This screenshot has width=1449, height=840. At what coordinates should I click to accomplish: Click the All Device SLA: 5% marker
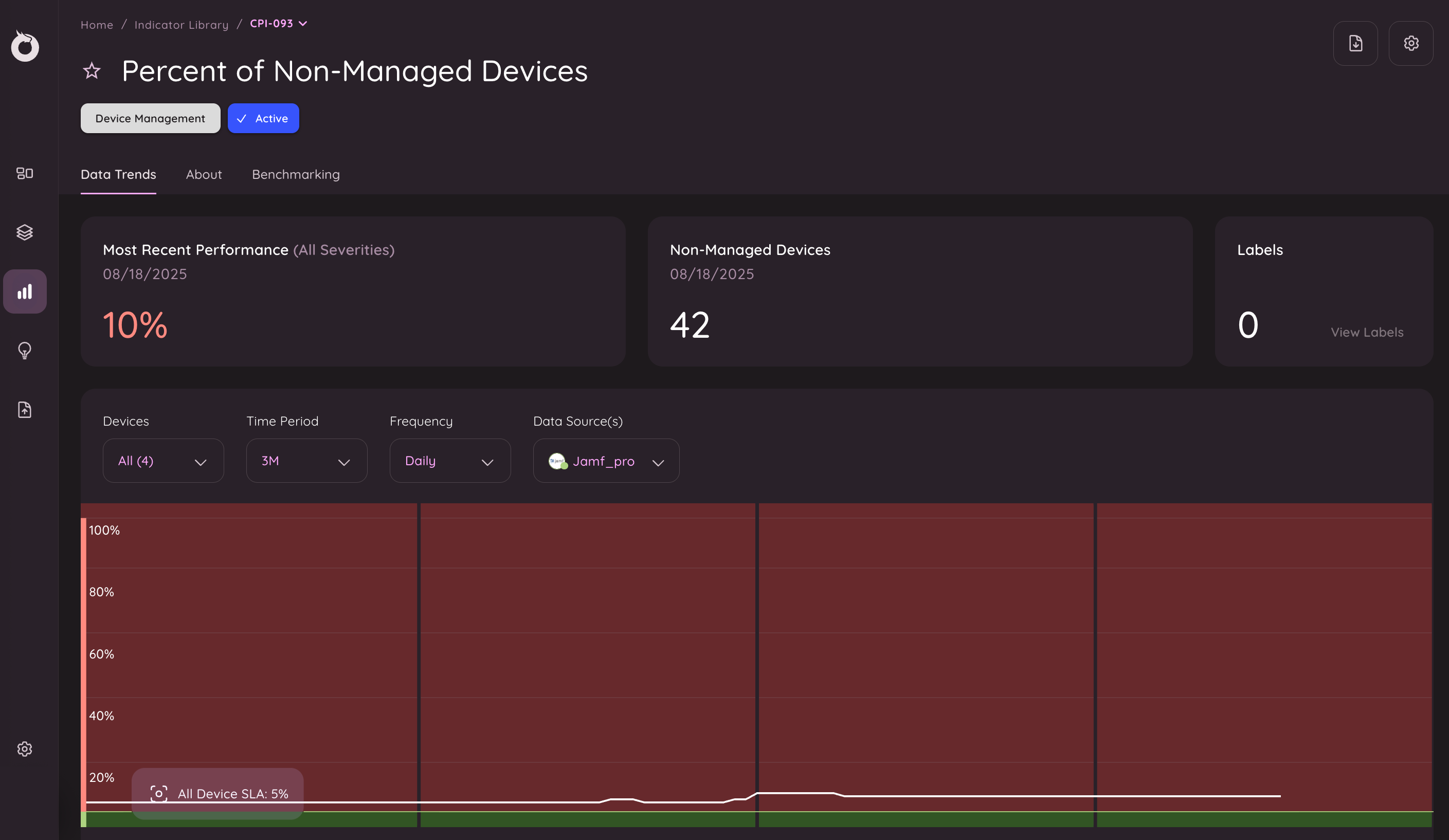pyautogui.click(x=218, y=793)
